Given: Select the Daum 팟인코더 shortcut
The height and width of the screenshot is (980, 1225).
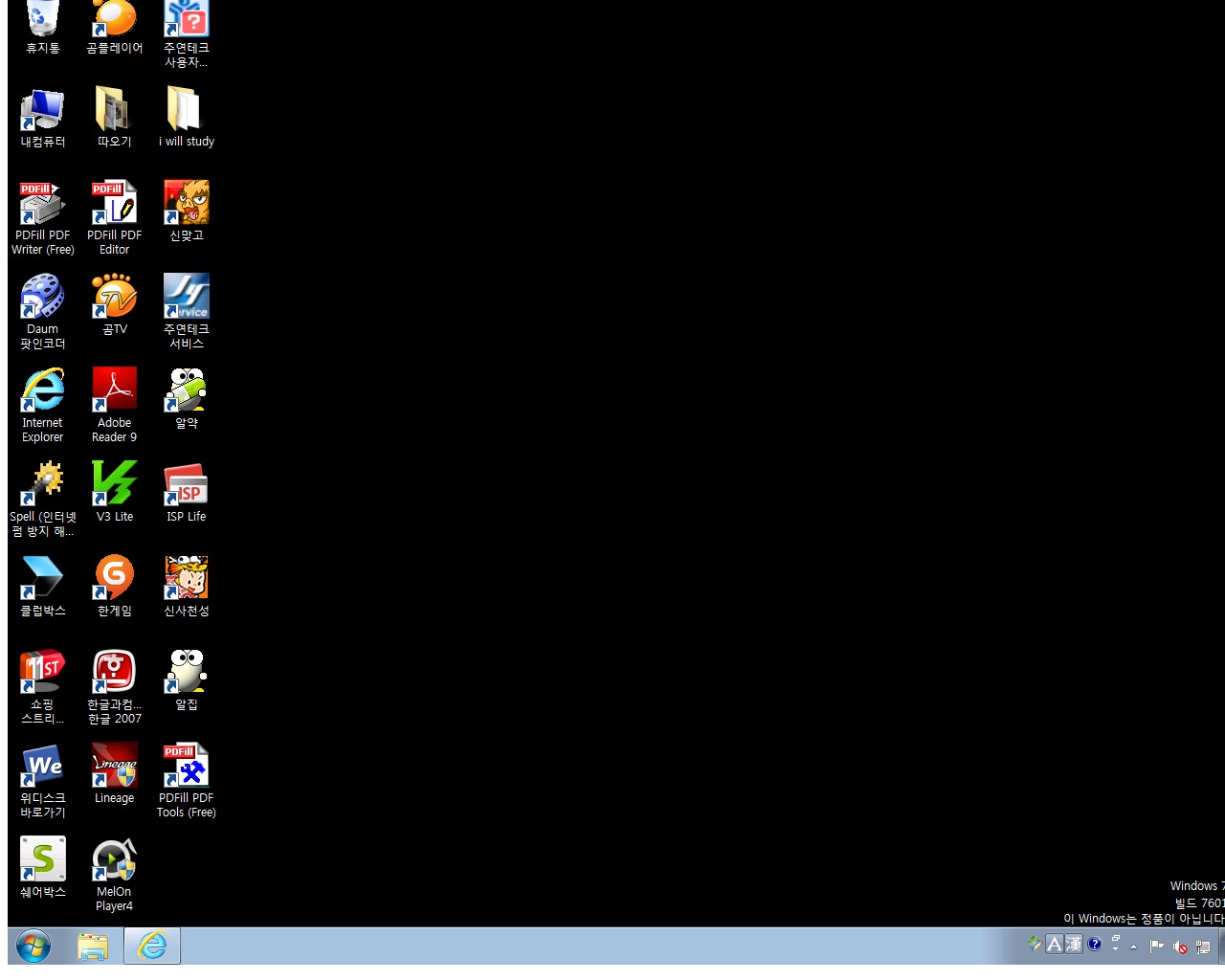Looking at the screenshot, I should coord(42,312).
